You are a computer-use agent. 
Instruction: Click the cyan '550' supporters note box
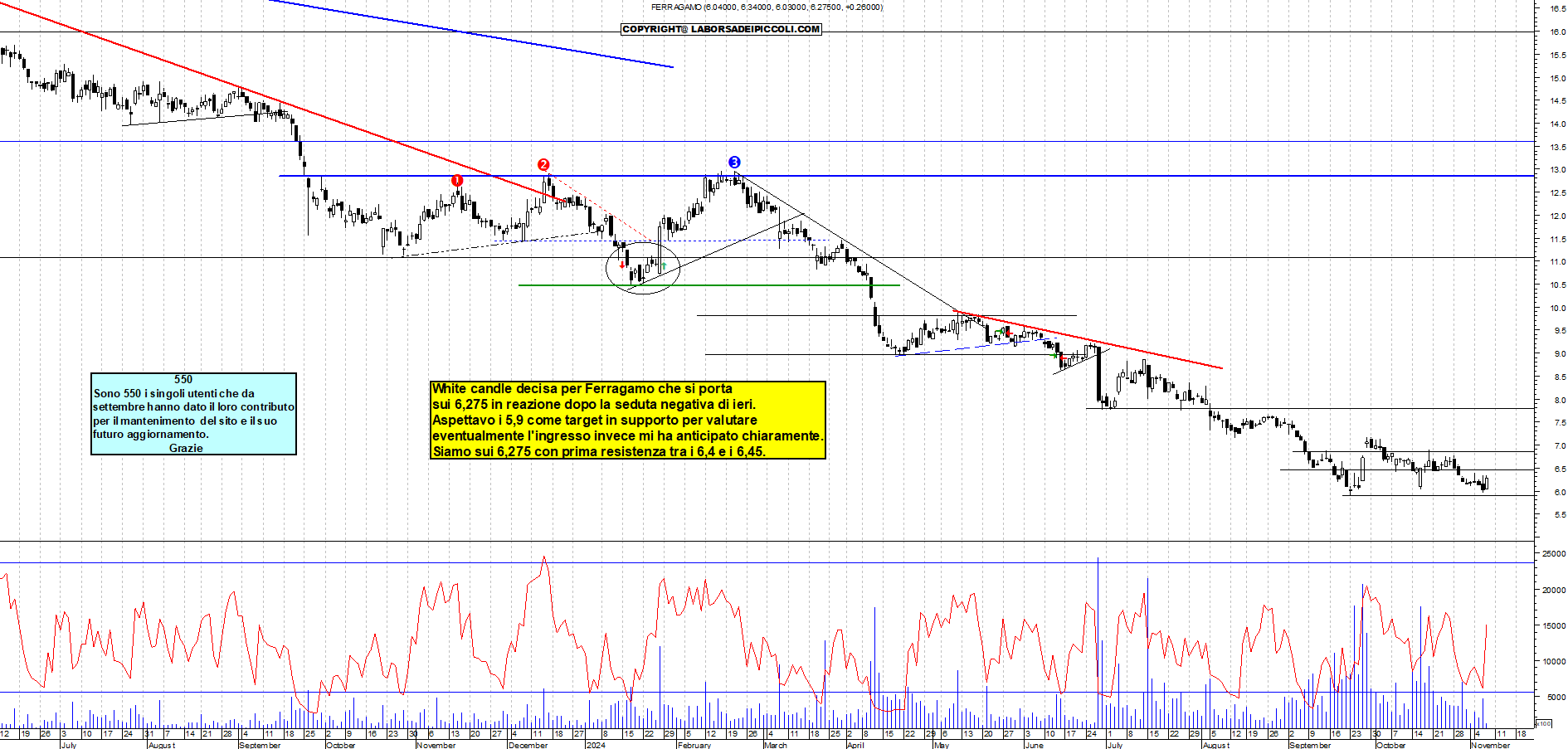click(x=193, y=413)
